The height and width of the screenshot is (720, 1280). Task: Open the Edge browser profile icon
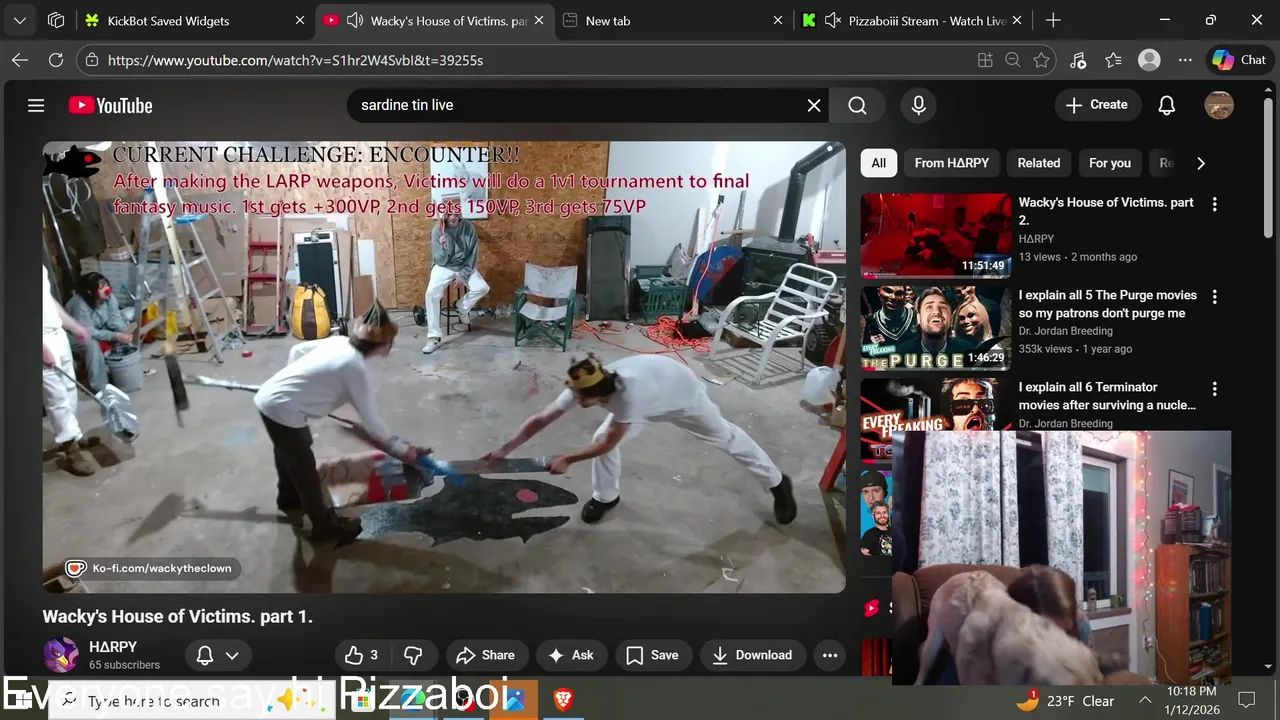(1150, 60)
